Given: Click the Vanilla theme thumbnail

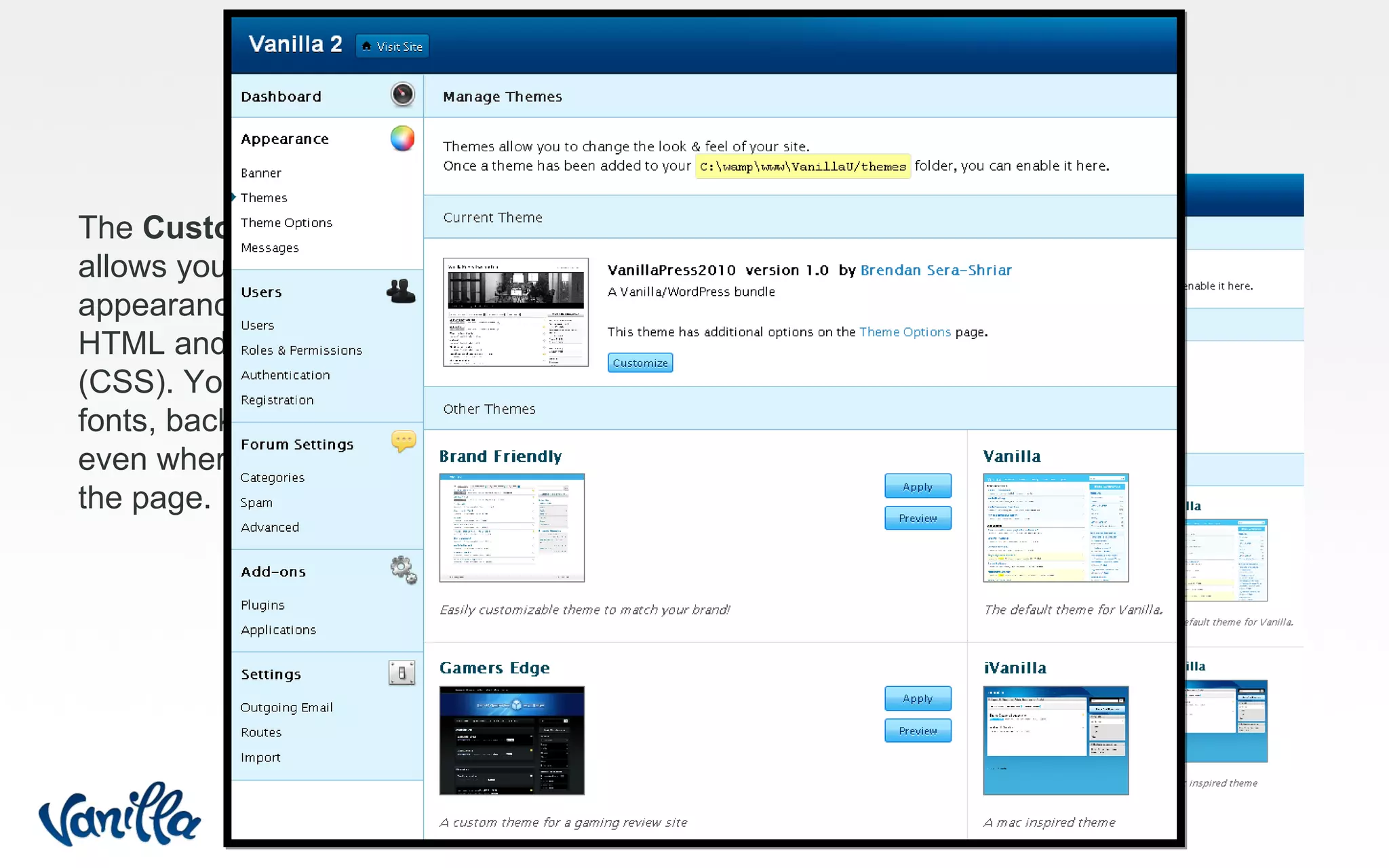Looking at the screenshot, I should tap(1056, 528).
